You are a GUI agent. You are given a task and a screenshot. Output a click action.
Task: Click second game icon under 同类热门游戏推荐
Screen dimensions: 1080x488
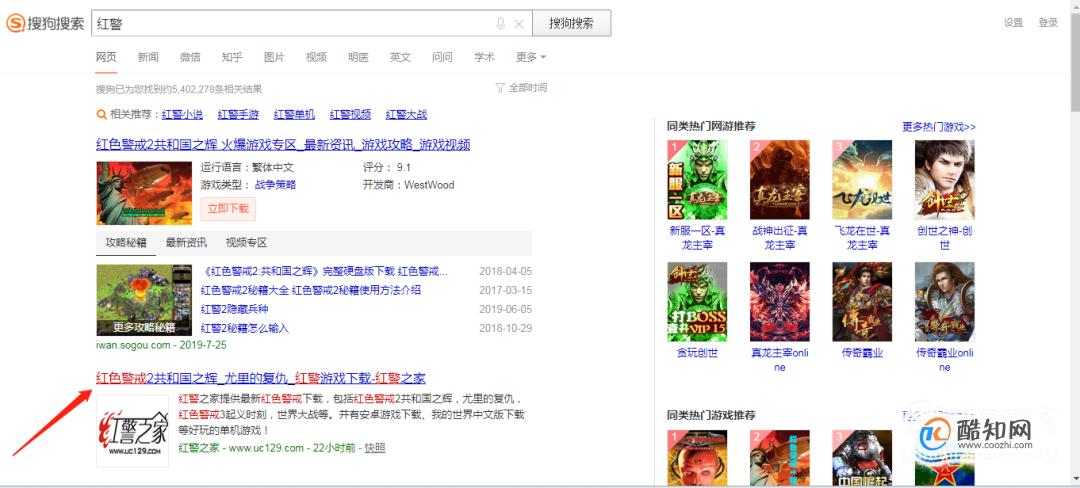coord(780,458)
